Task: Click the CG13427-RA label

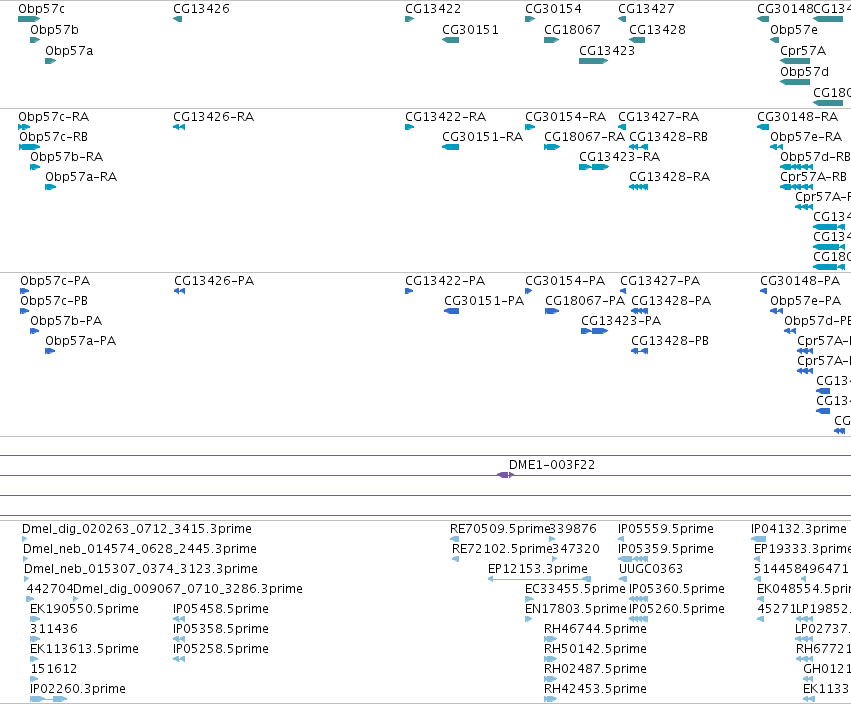Action: 658,117
